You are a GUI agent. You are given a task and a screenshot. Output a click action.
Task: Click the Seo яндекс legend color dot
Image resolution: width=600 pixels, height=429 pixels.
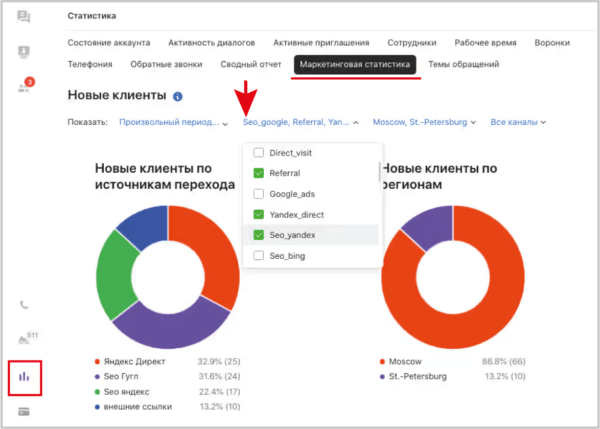(97, 392)
